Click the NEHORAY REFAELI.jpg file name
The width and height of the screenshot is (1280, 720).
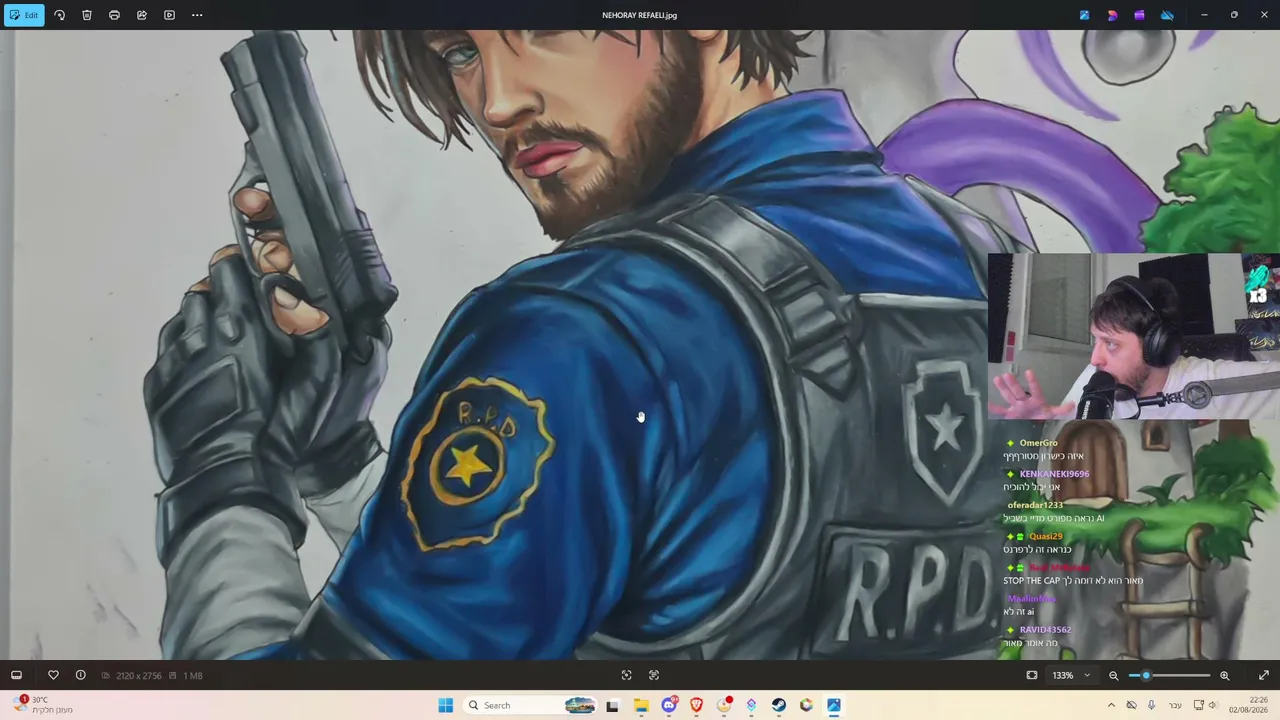coord(639,15)
